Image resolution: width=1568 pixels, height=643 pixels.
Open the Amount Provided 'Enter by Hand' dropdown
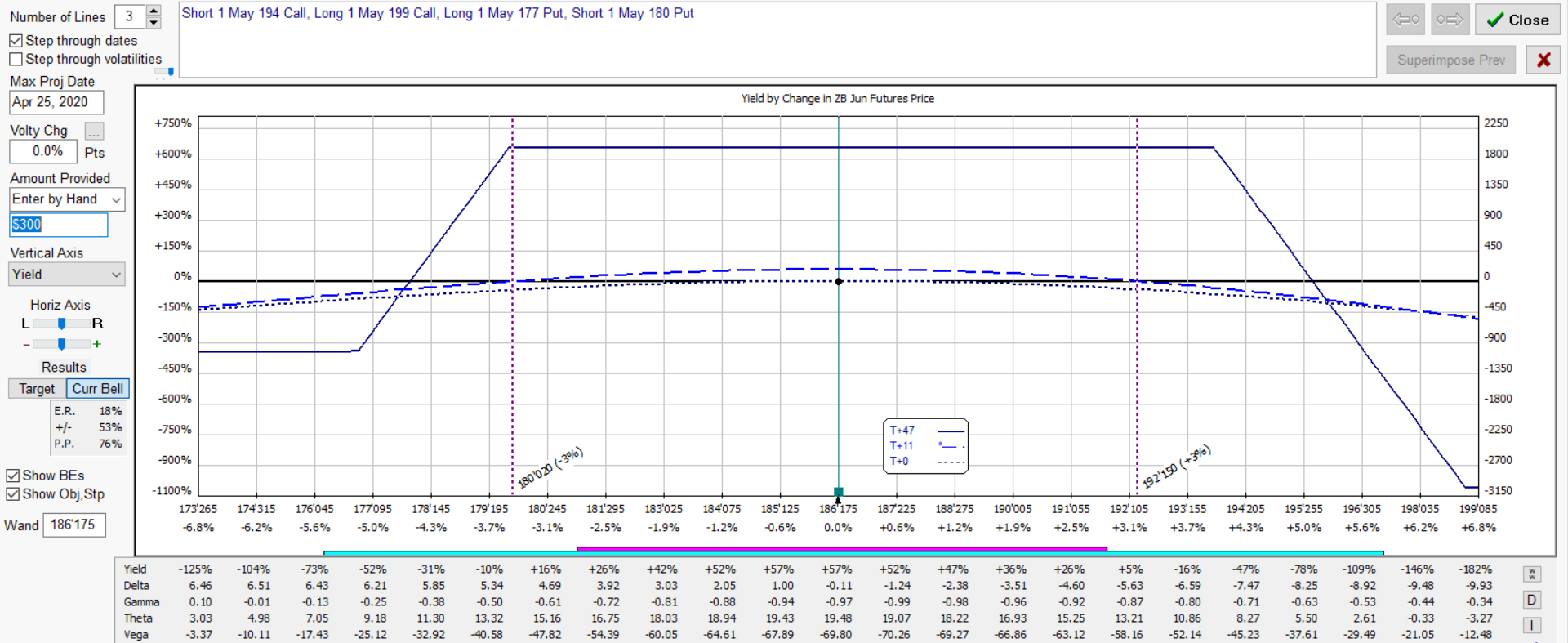pos(67,199)
